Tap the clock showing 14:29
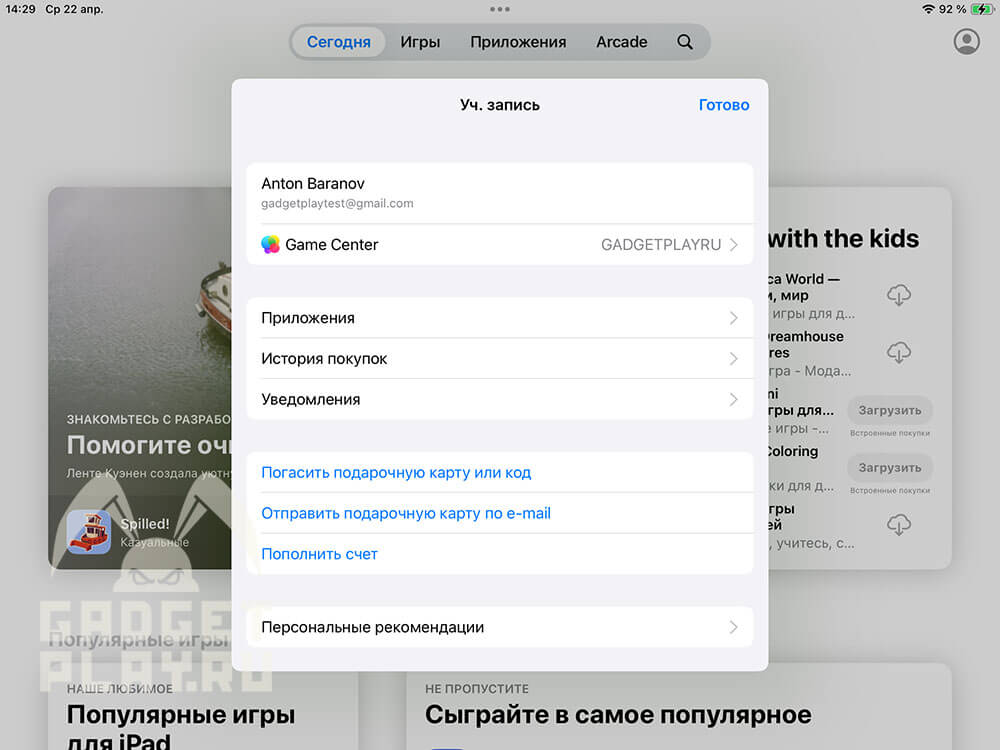Screen dimensions: 1000x750 pos(20,9)
